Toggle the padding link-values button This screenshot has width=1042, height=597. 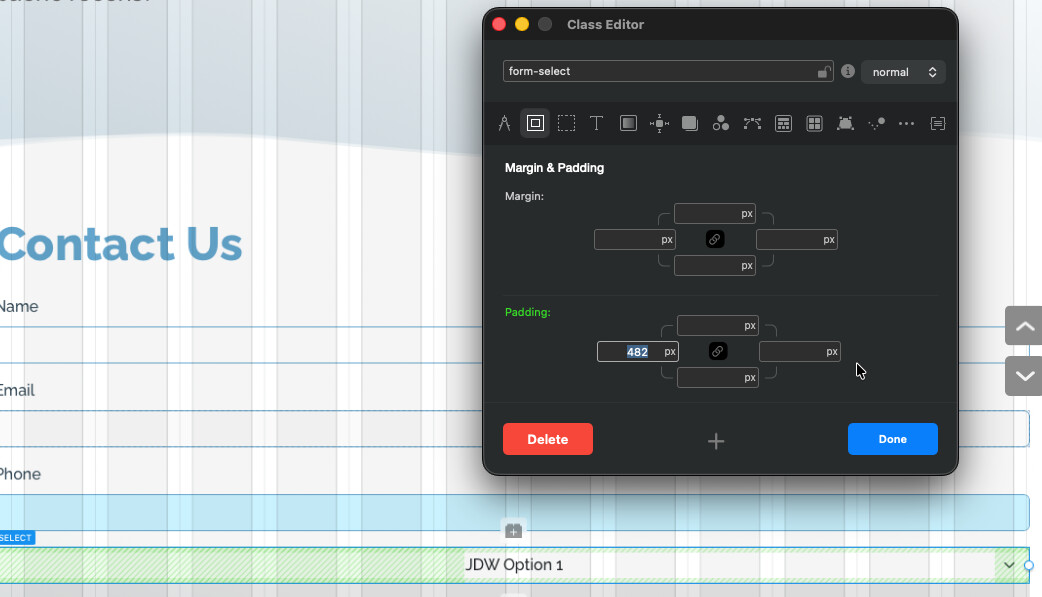[718, 352]
